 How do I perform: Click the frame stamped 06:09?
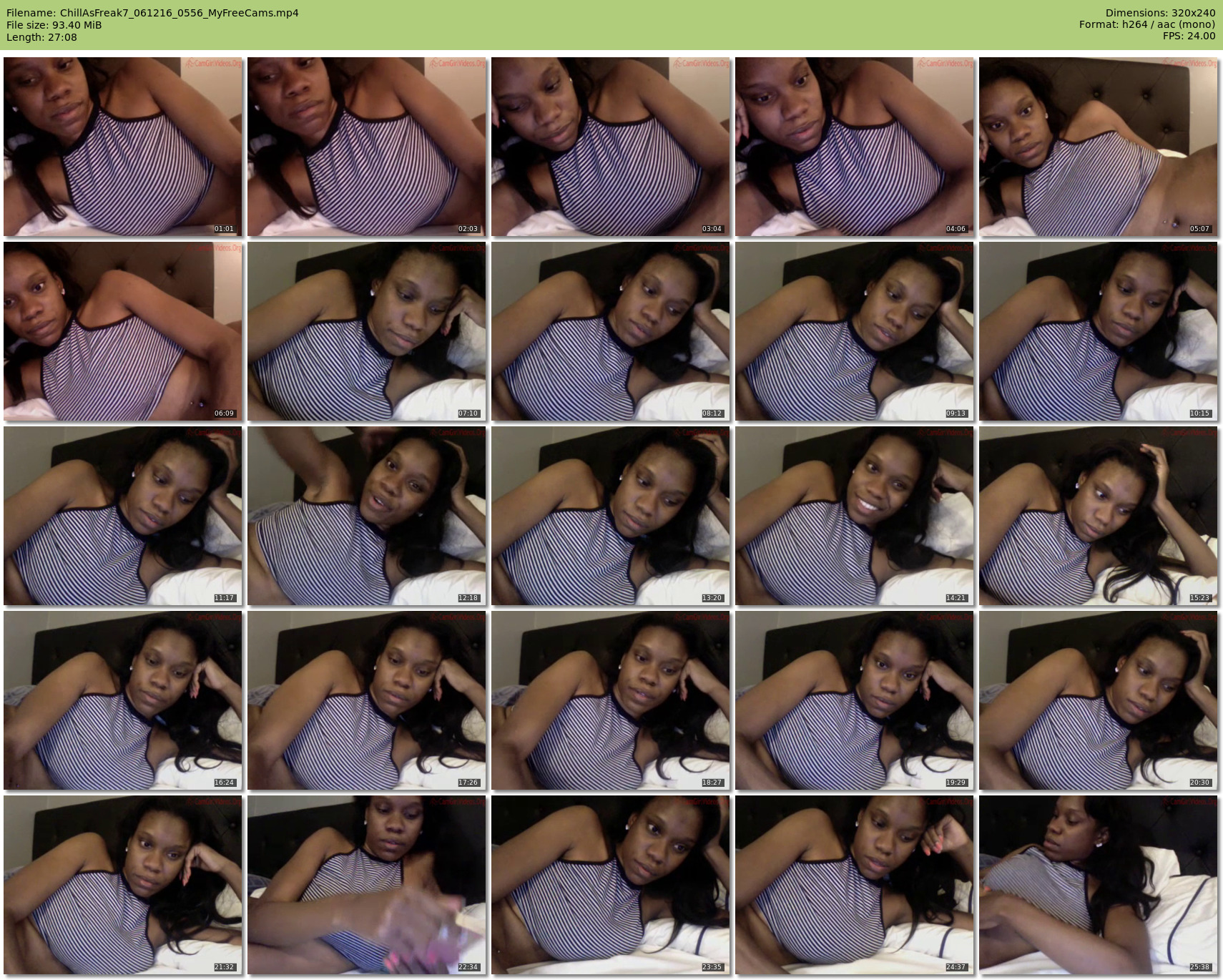coord(123,331)
